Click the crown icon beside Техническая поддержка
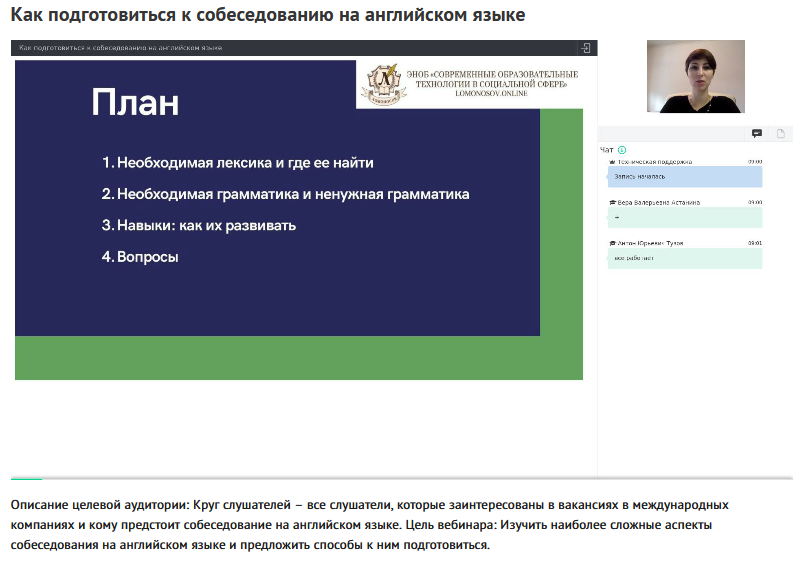The width and height of the screenshot is (801, 563). [x=611, y=161]
